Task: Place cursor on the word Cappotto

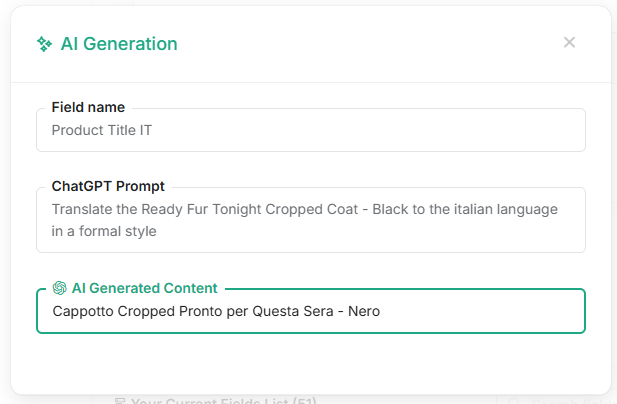Action: pos(83,311)
